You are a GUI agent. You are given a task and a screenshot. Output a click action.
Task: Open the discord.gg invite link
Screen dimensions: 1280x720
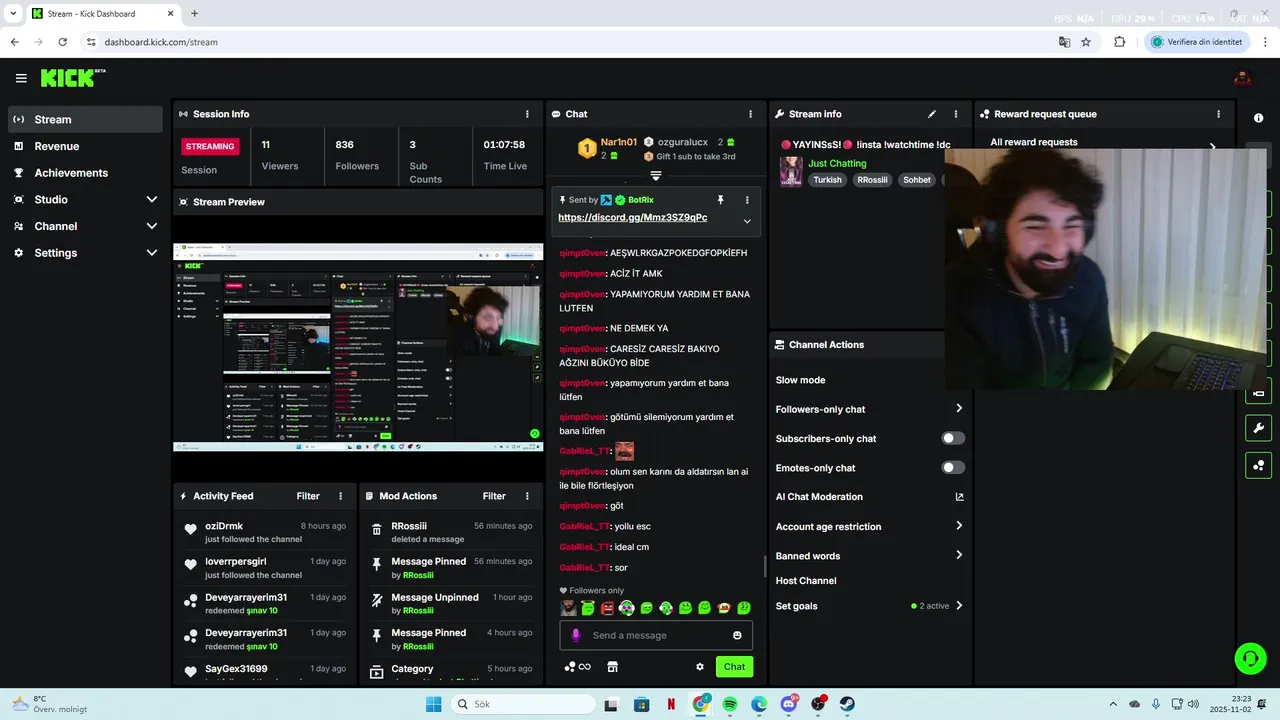tap(632, 218)
